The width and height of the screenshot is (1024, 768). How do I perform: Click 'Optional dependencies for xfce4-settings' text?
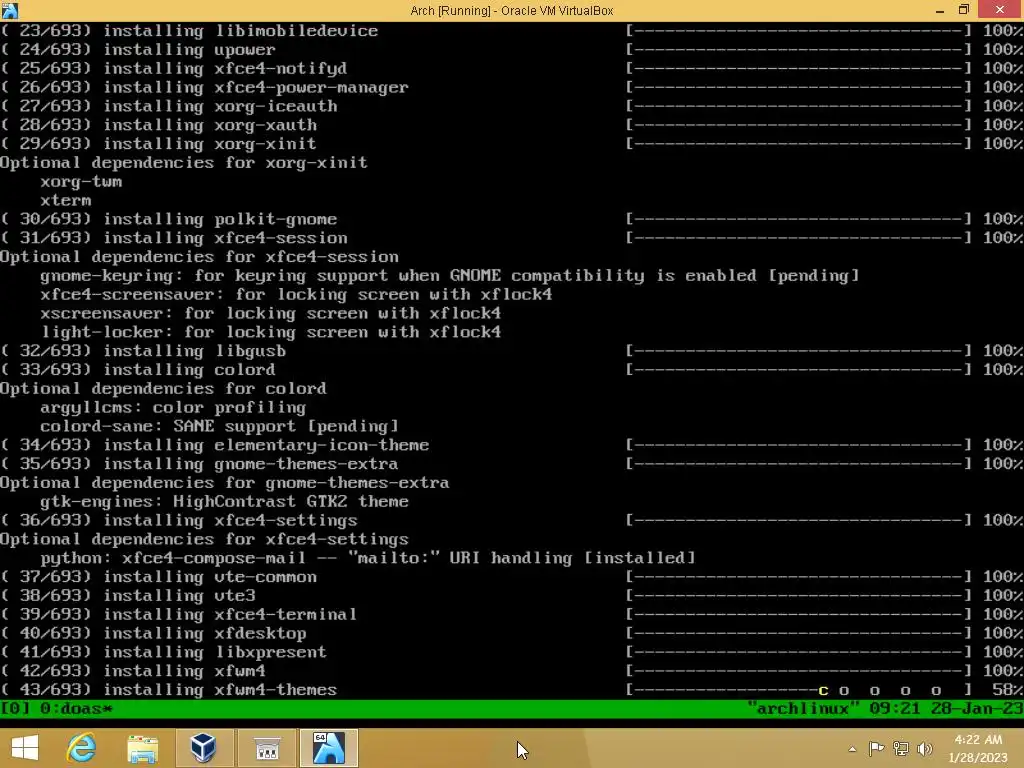click(204, 539)
